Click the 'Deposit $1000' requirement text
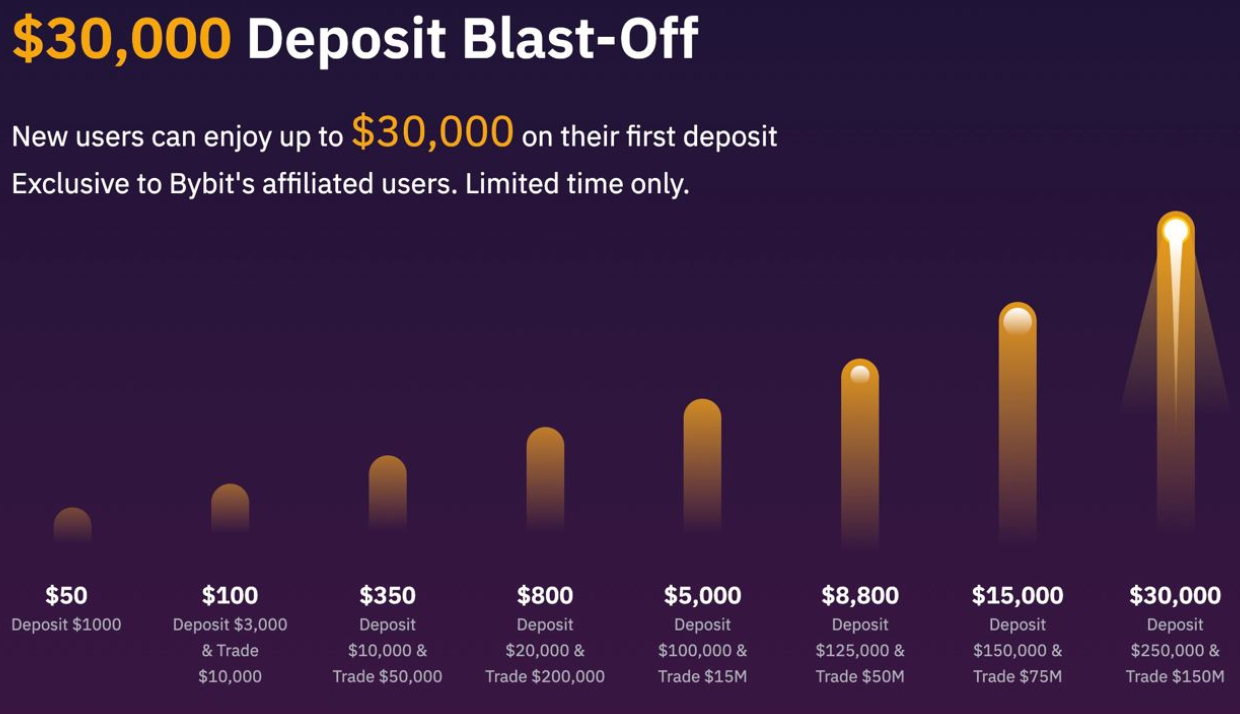The image size is (1240, 714). [66, 625]
